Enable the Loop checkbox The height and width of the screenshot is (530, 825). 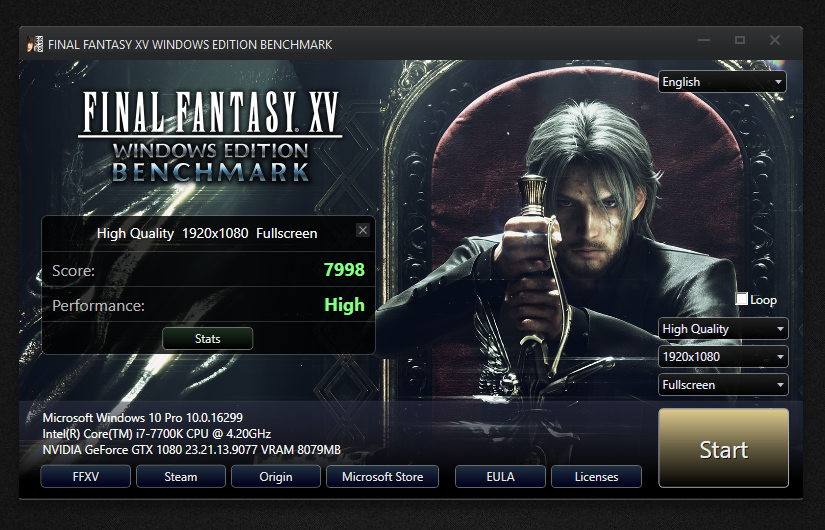741,299
